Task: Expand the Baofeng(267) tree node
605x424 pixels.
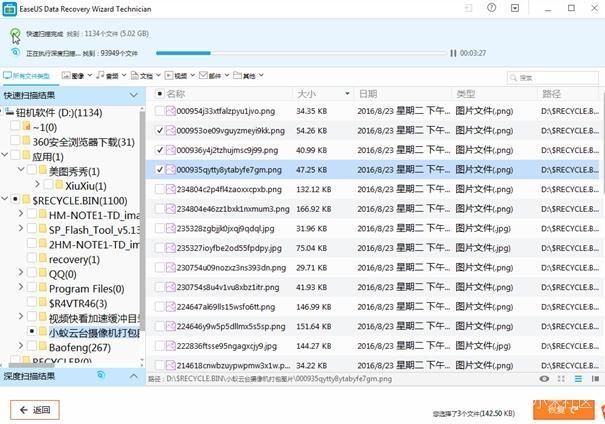Action: [21, 346]
